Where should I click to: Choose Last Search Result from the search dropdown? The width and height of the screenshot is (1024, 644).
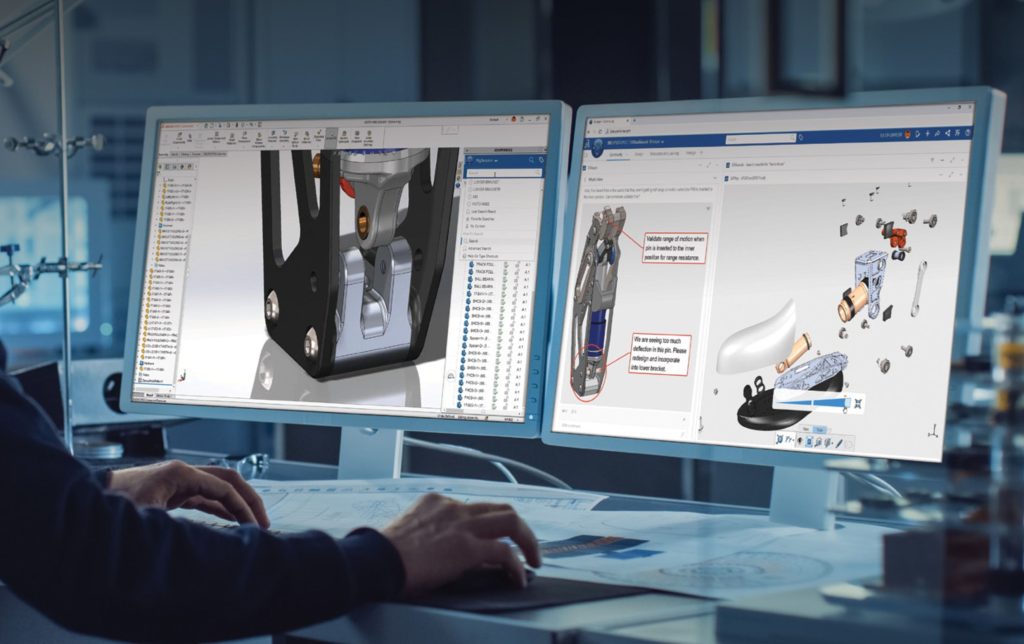click(x=481, y=212)
